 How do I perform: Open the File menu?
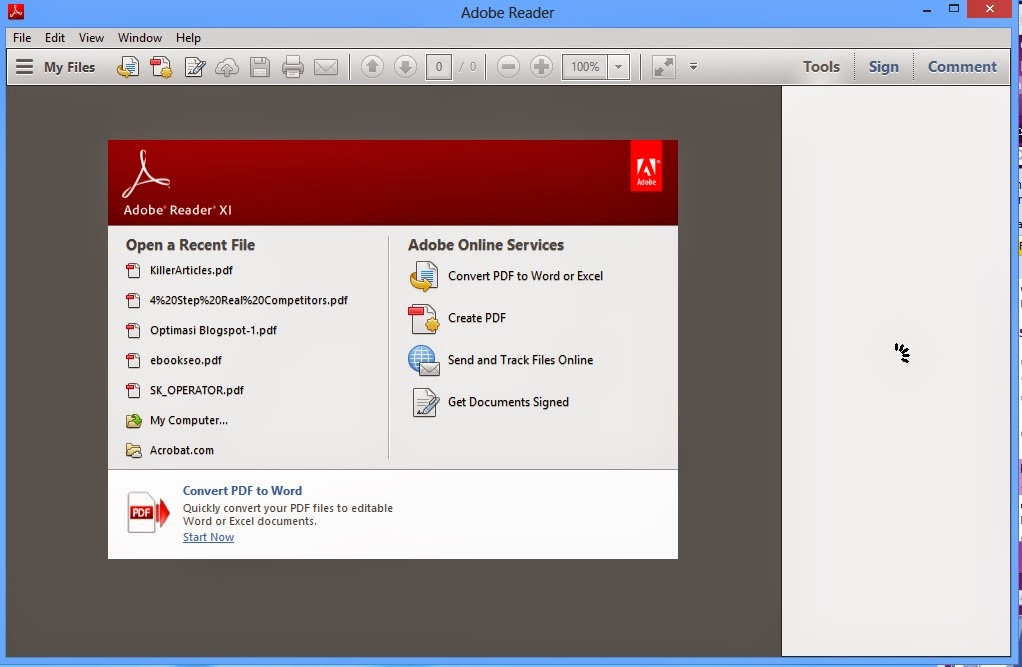point(20,37)
